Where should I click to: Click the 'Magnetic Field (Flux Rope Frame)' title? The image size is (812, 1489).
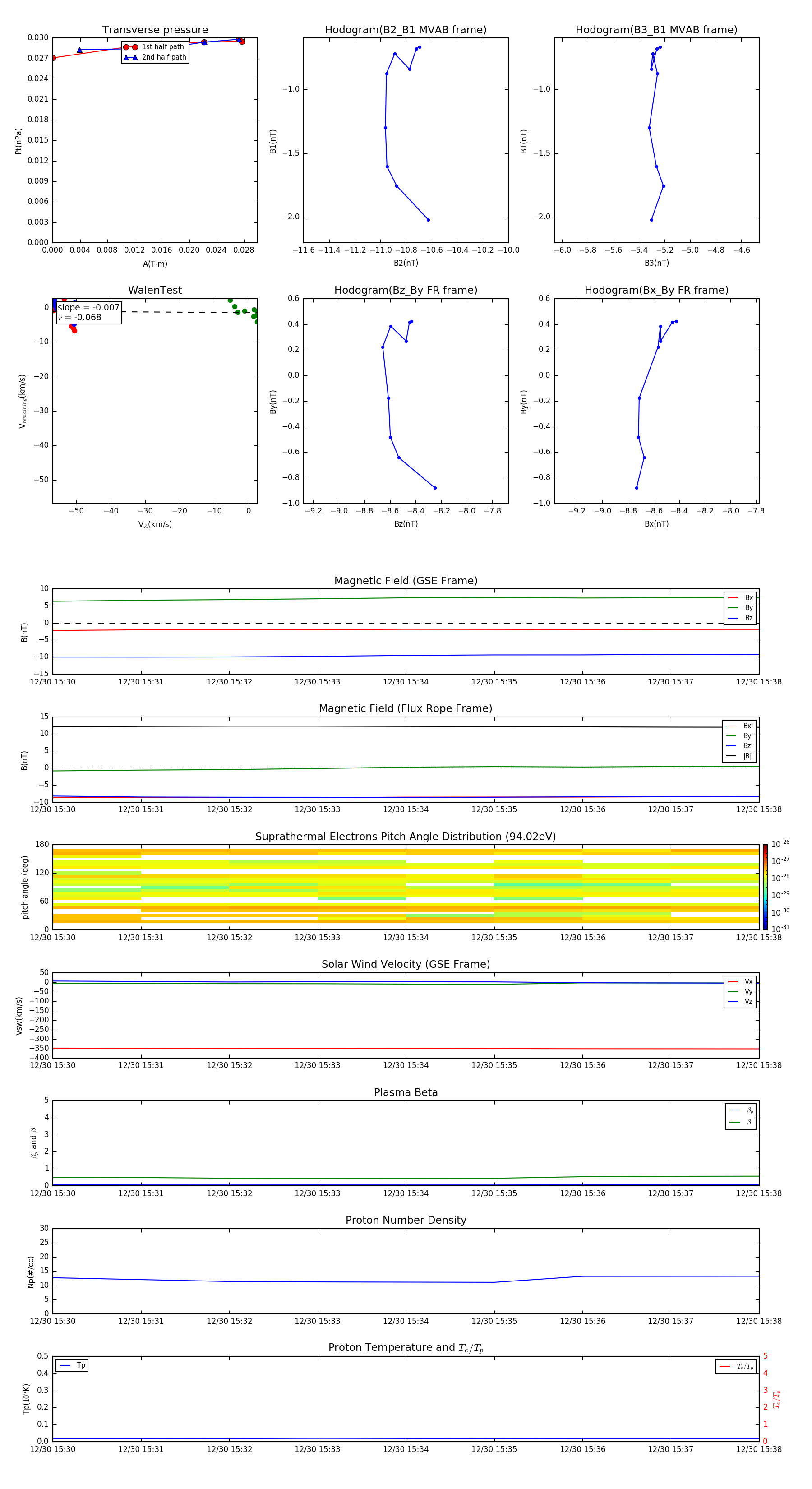tap(406, 709)
